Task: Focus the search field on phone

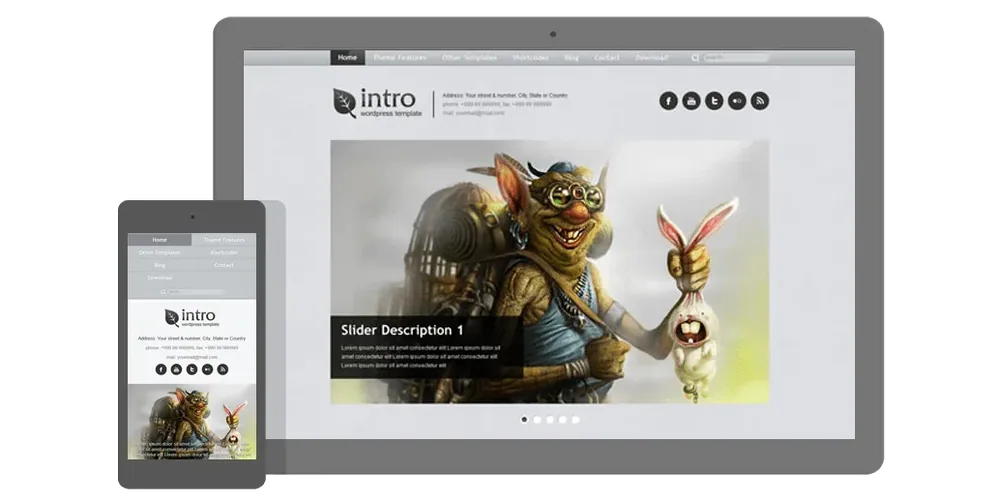Action: pos(196,292)
